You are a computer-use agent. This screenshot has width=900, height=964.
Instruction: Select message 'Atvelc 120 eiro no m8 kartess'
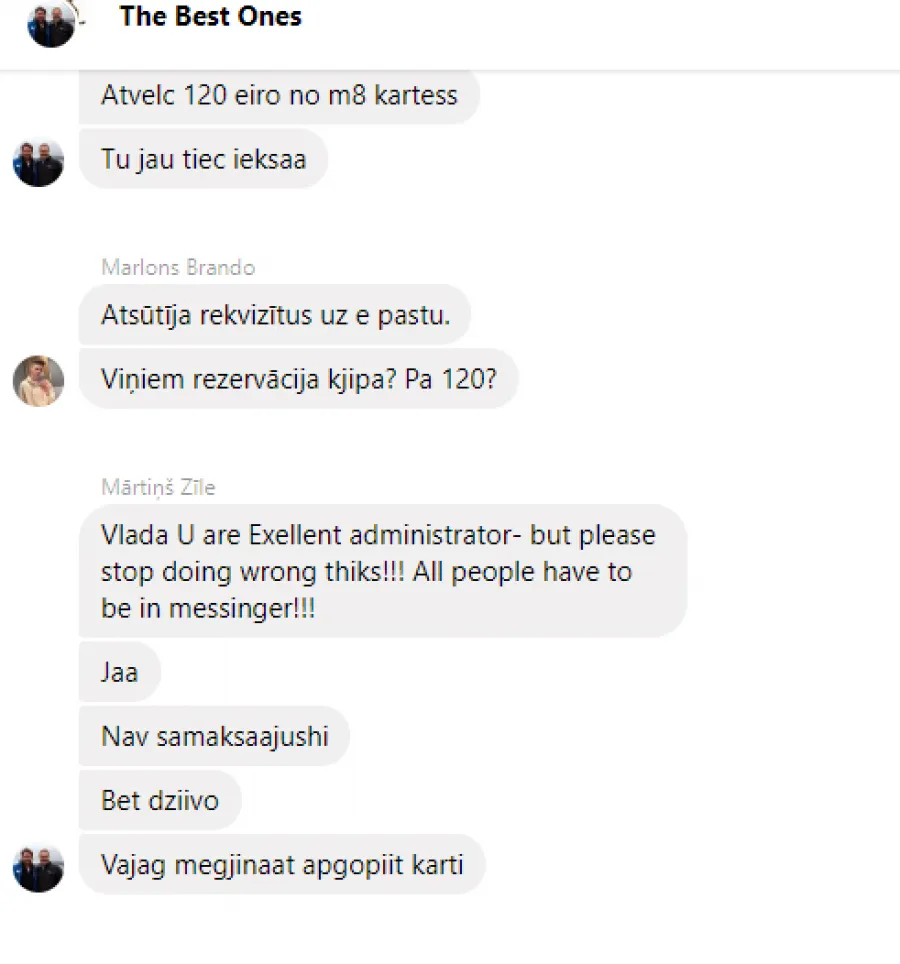[279, 95]
